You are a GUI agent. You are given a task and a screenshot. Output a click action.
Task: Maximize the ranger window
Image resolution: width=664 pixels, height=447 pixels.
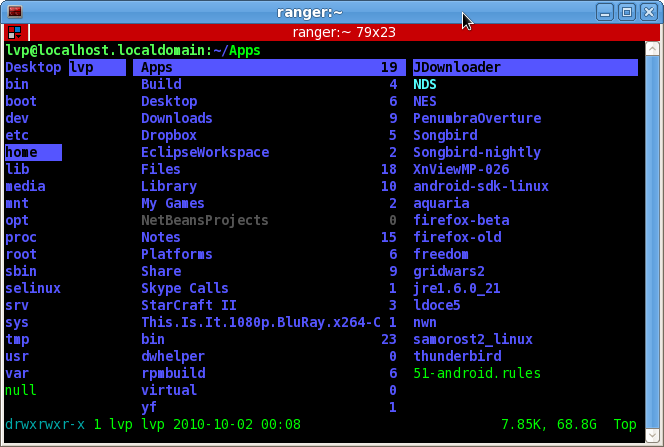[626, 12]
